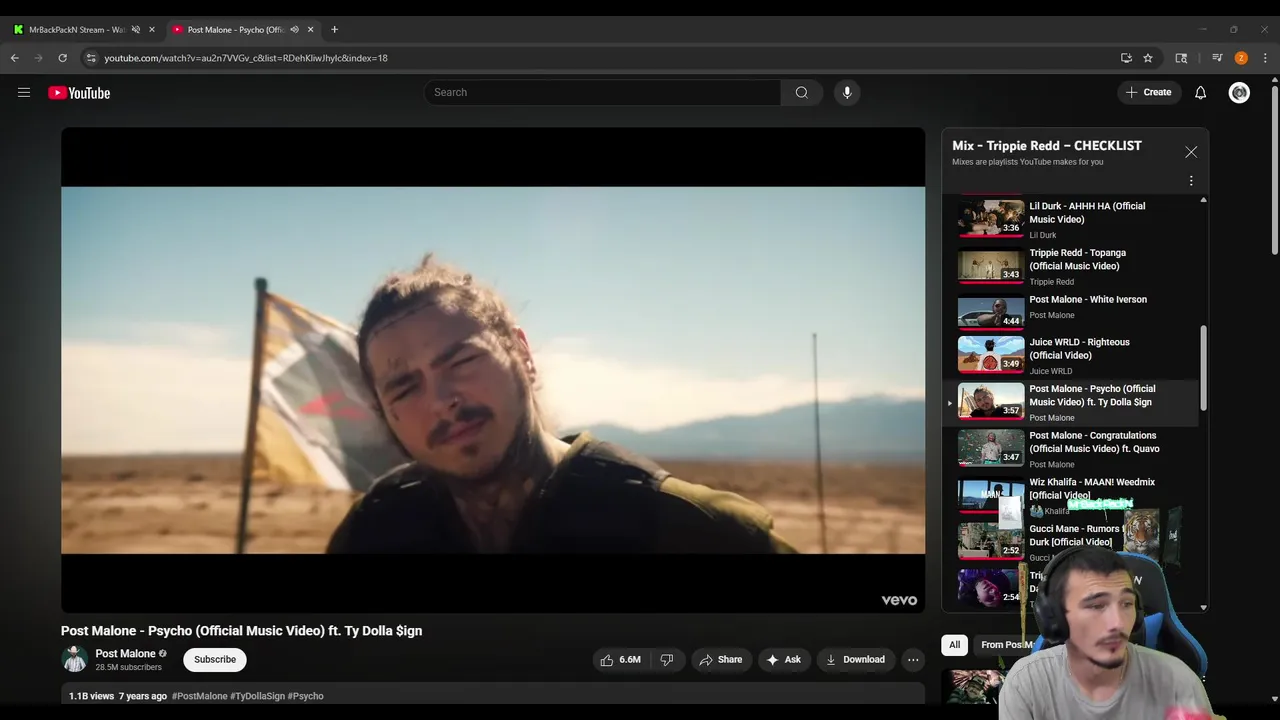Click the #PostMalone hashtag
1280x720 pixels.
[199, 696]
